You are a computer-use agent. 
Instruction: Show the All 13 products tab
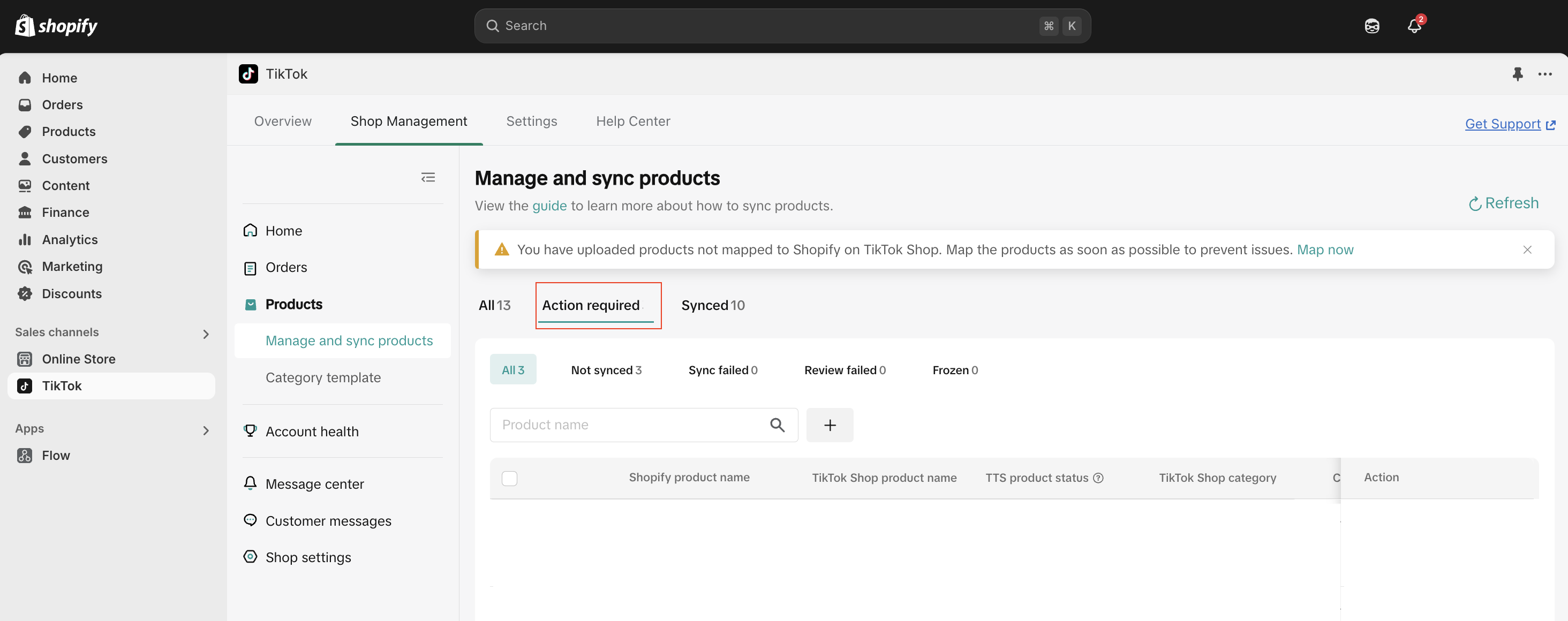coord(495,305)
